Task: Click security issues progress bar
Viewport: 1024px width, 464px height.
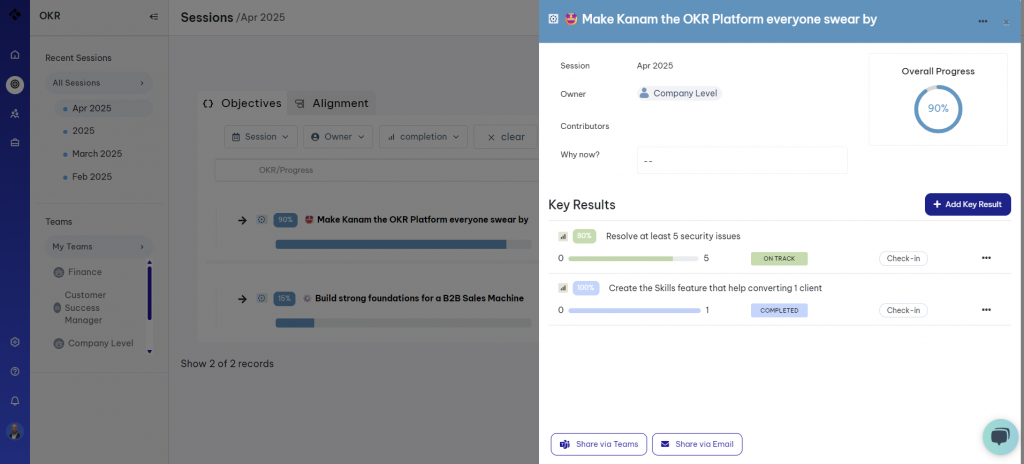Action: tap(633, 259)
